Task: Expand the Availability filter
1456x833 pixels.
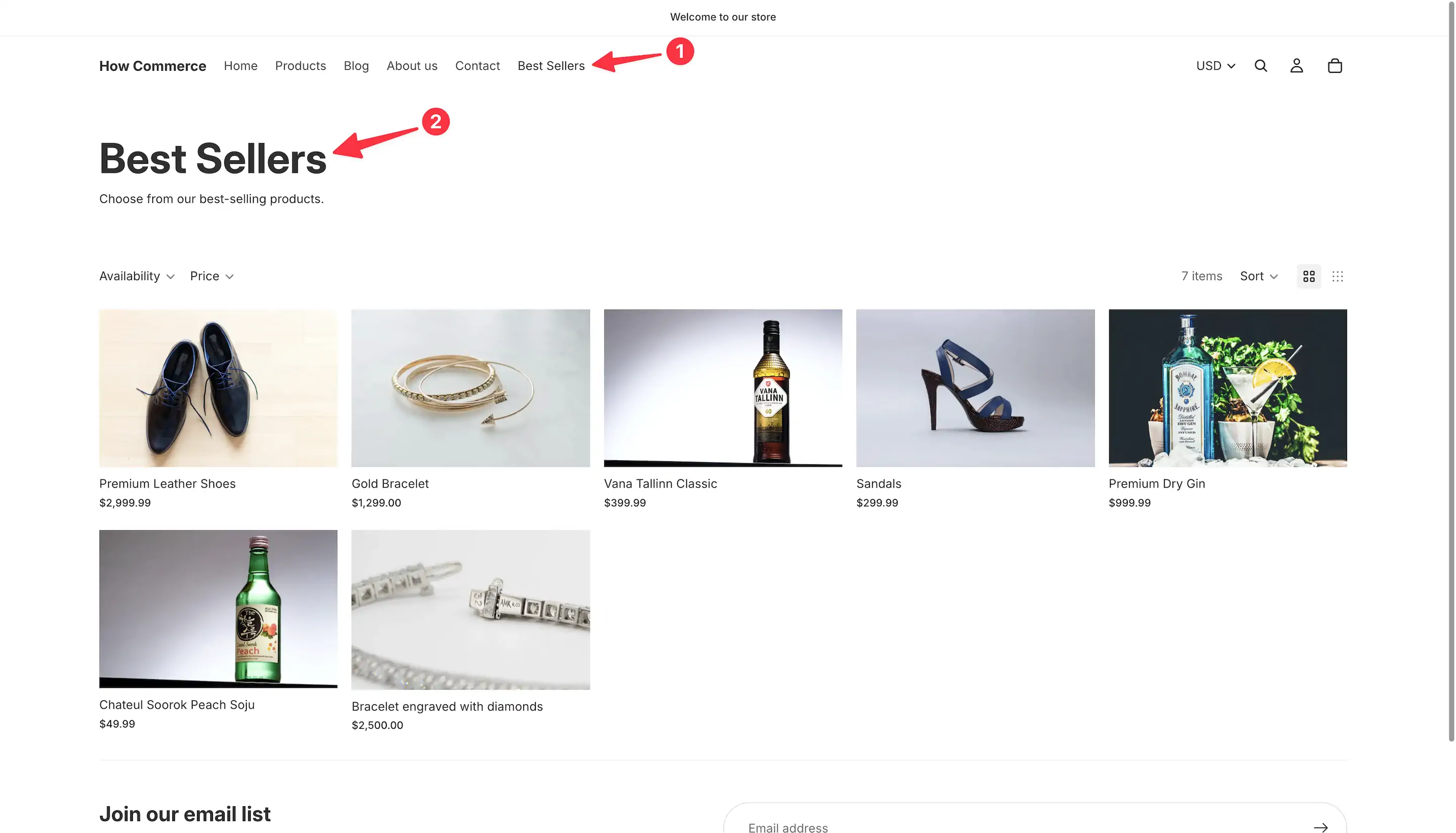Action: pyautogui.click(x=136, y=276)
